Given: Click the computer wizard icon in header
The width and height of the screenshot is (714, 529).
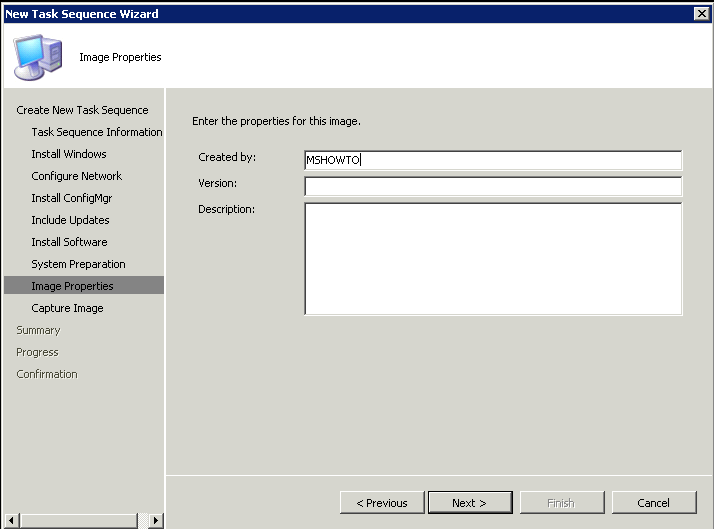Looking at the screenshot, I should click(x=38, y=57).
